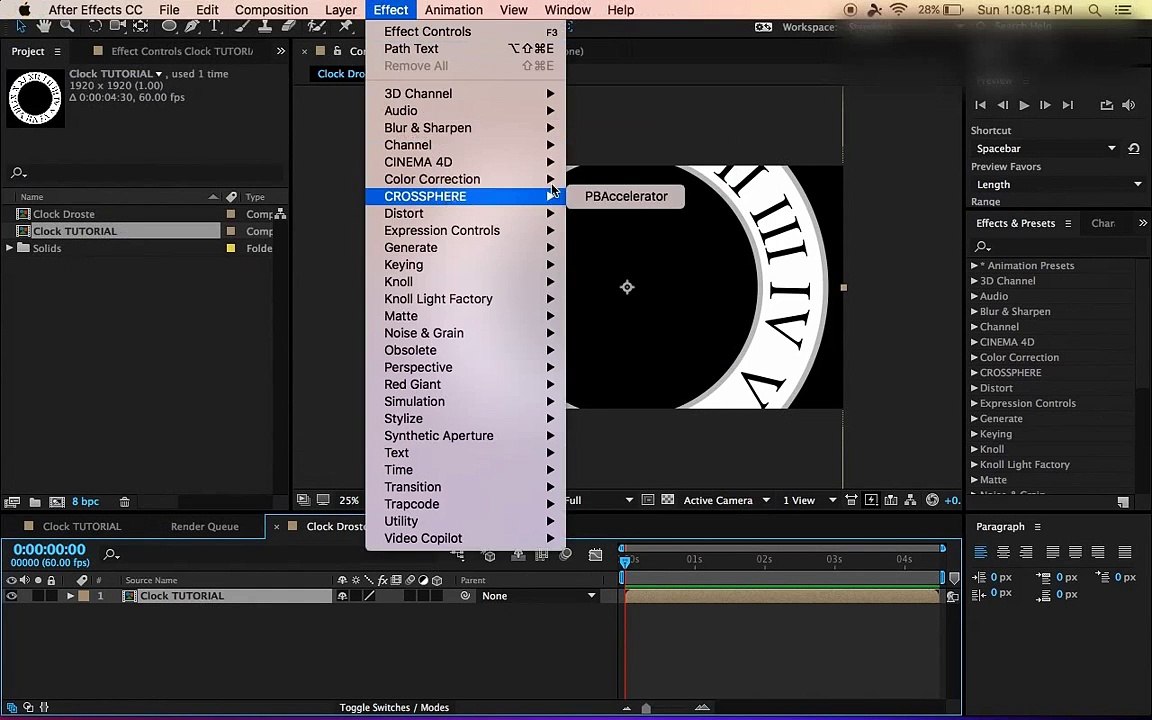Viewport: 1152px width, 720px height.
Task: Select the Eraser tool
Action: click(x=289, y=26)
